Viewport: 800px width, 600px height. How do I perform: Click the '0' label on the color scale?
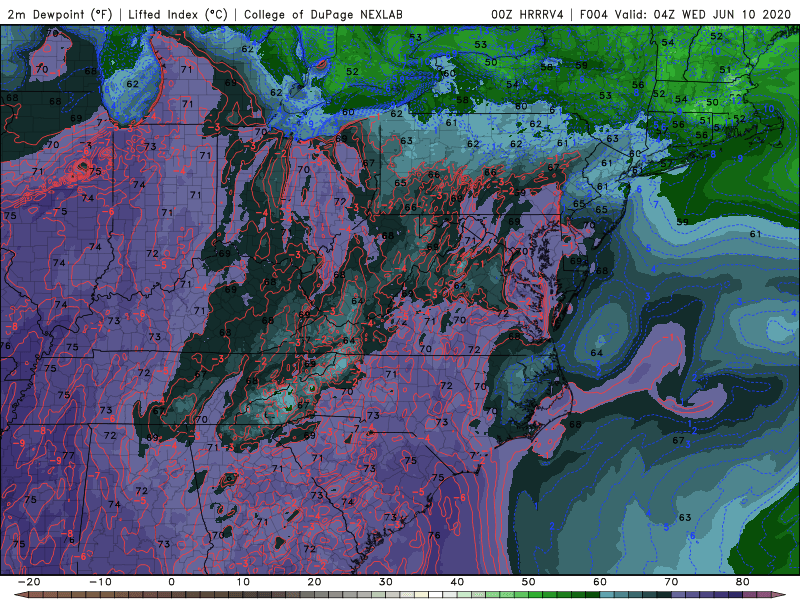[x=171, y=582]
